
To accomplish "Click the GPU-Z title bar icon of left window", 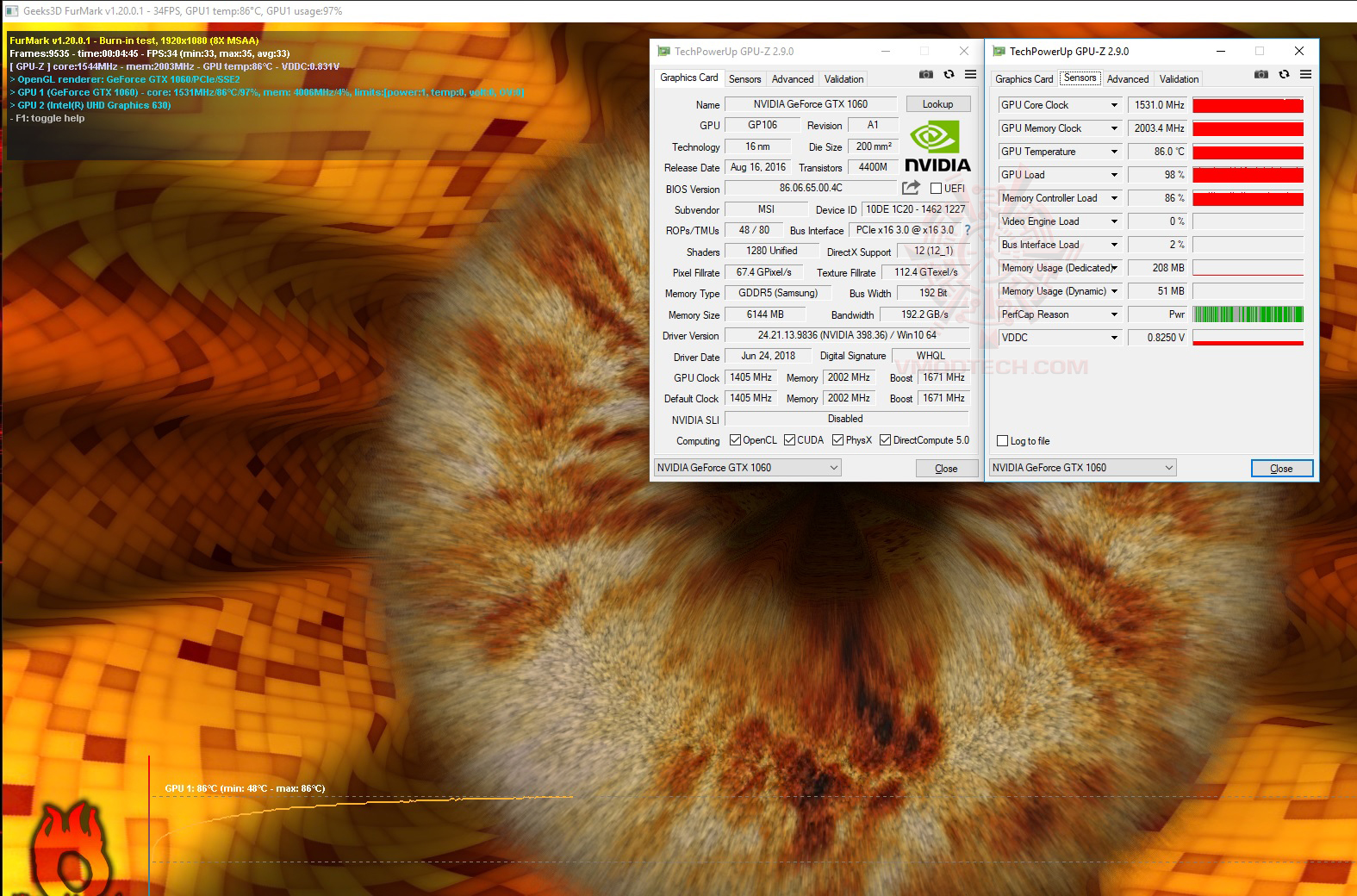I will [x=664, y=51].
